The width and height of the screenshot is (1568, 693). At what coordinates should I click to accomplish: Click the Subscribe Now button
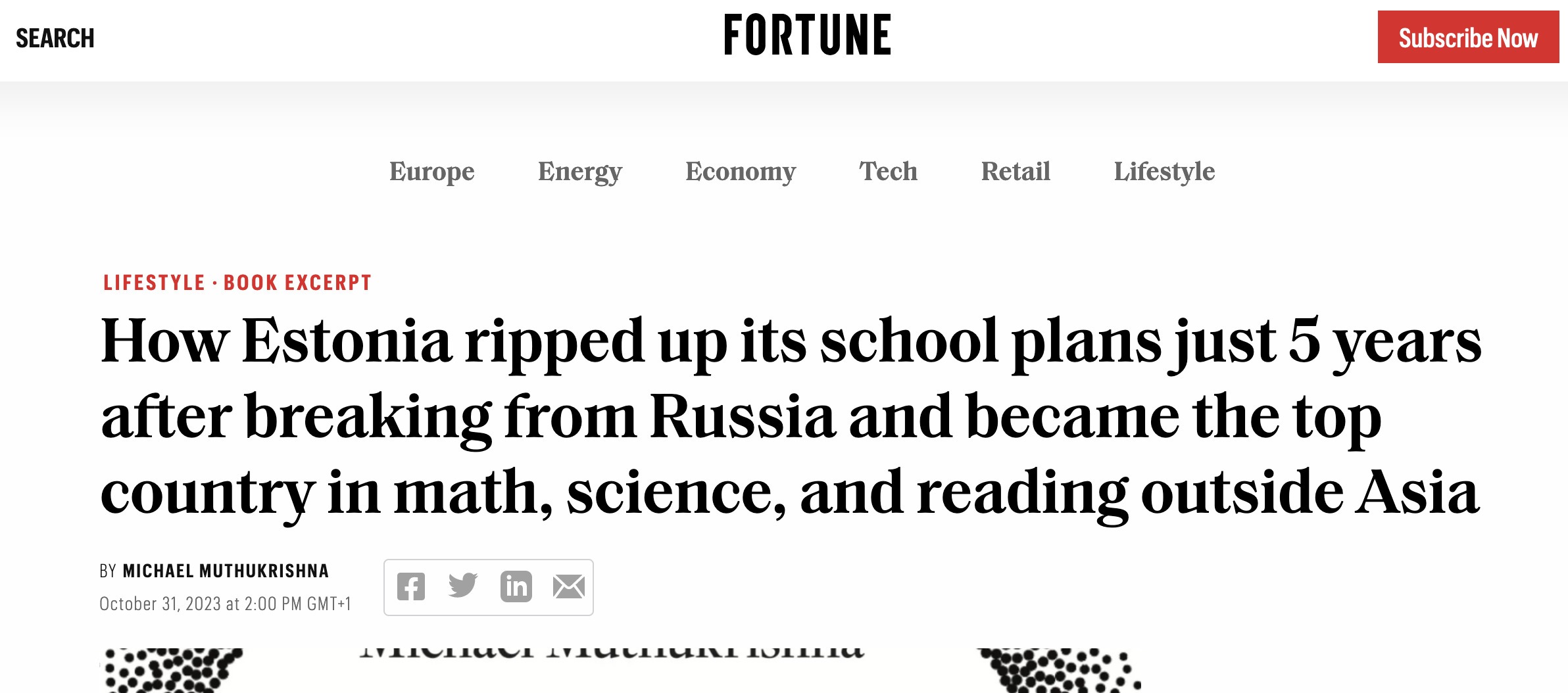(x=1468, y=37)
